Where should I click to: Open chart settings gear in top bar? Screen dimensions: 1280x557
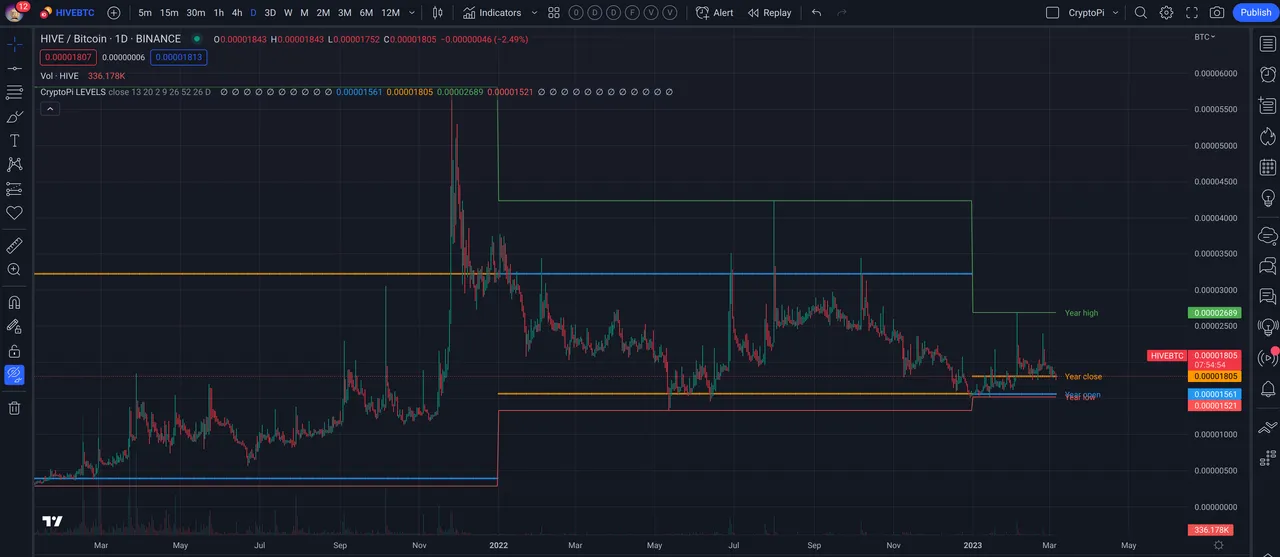pyautogui.click(x=1166, y=13)
